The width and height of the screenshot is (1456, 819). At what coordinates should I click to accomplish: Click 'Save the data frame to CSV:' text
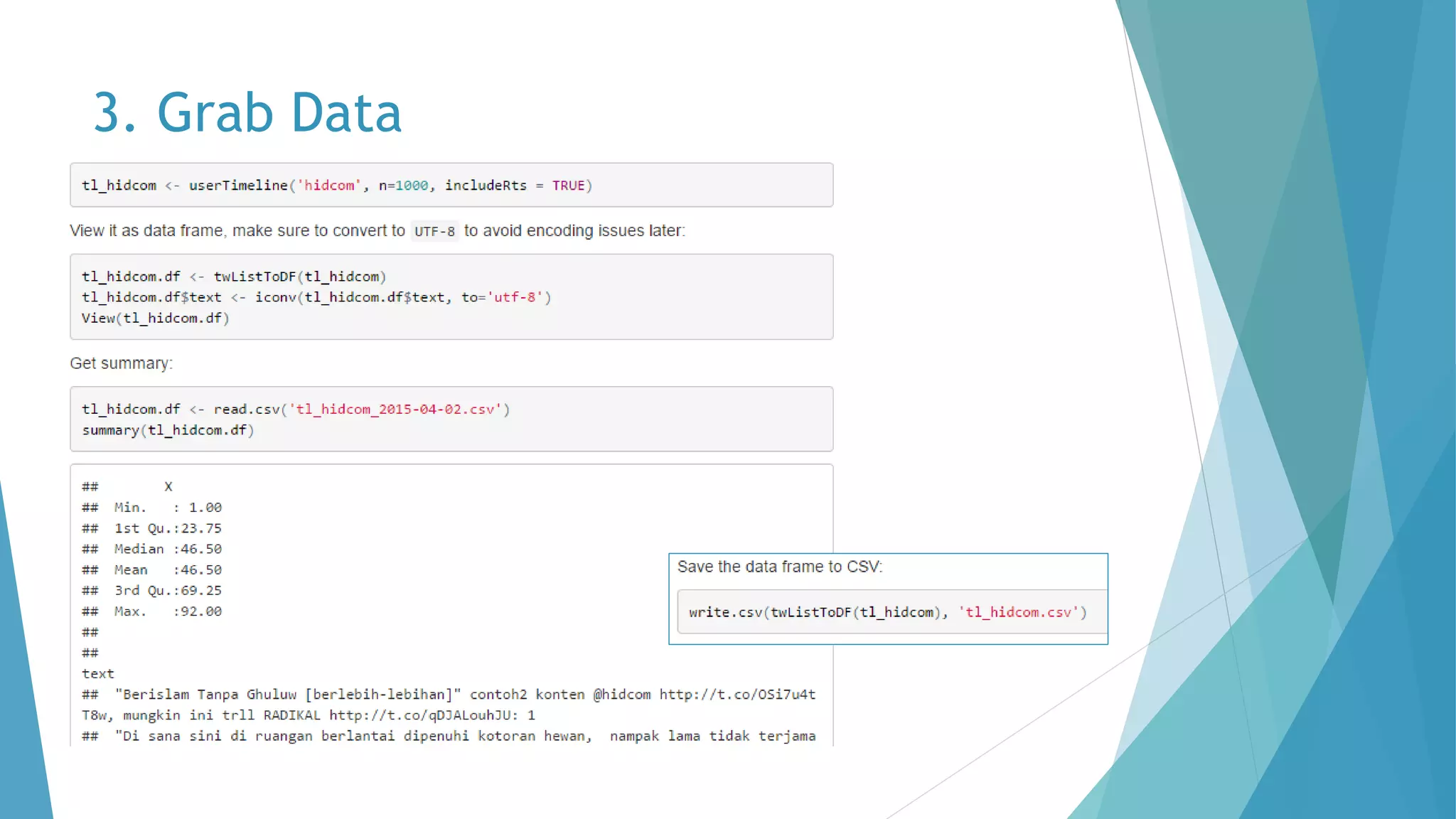[x=780, y=567]
